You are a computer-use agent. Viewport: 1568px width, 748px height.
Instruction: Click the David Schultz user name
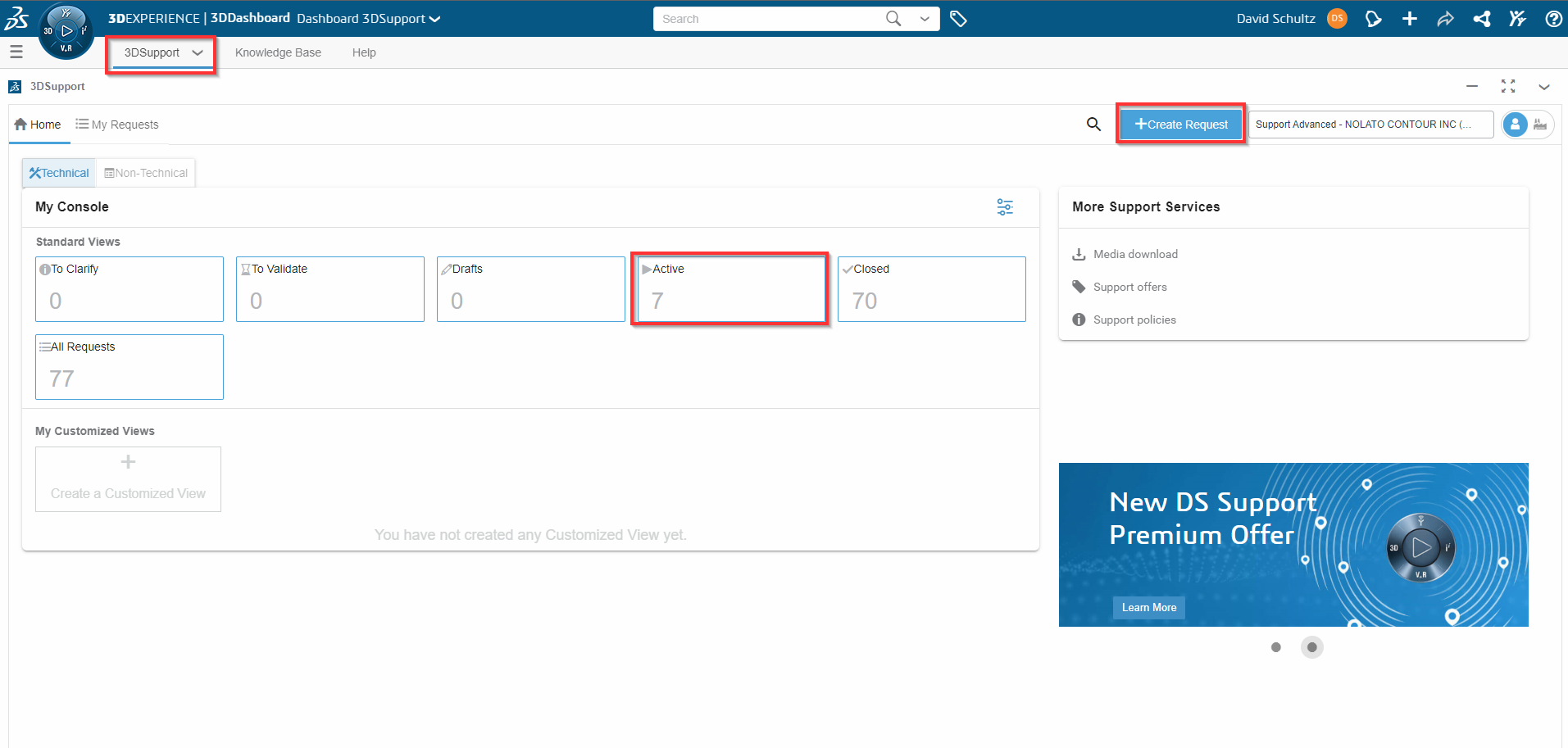tap(1275, 19)
